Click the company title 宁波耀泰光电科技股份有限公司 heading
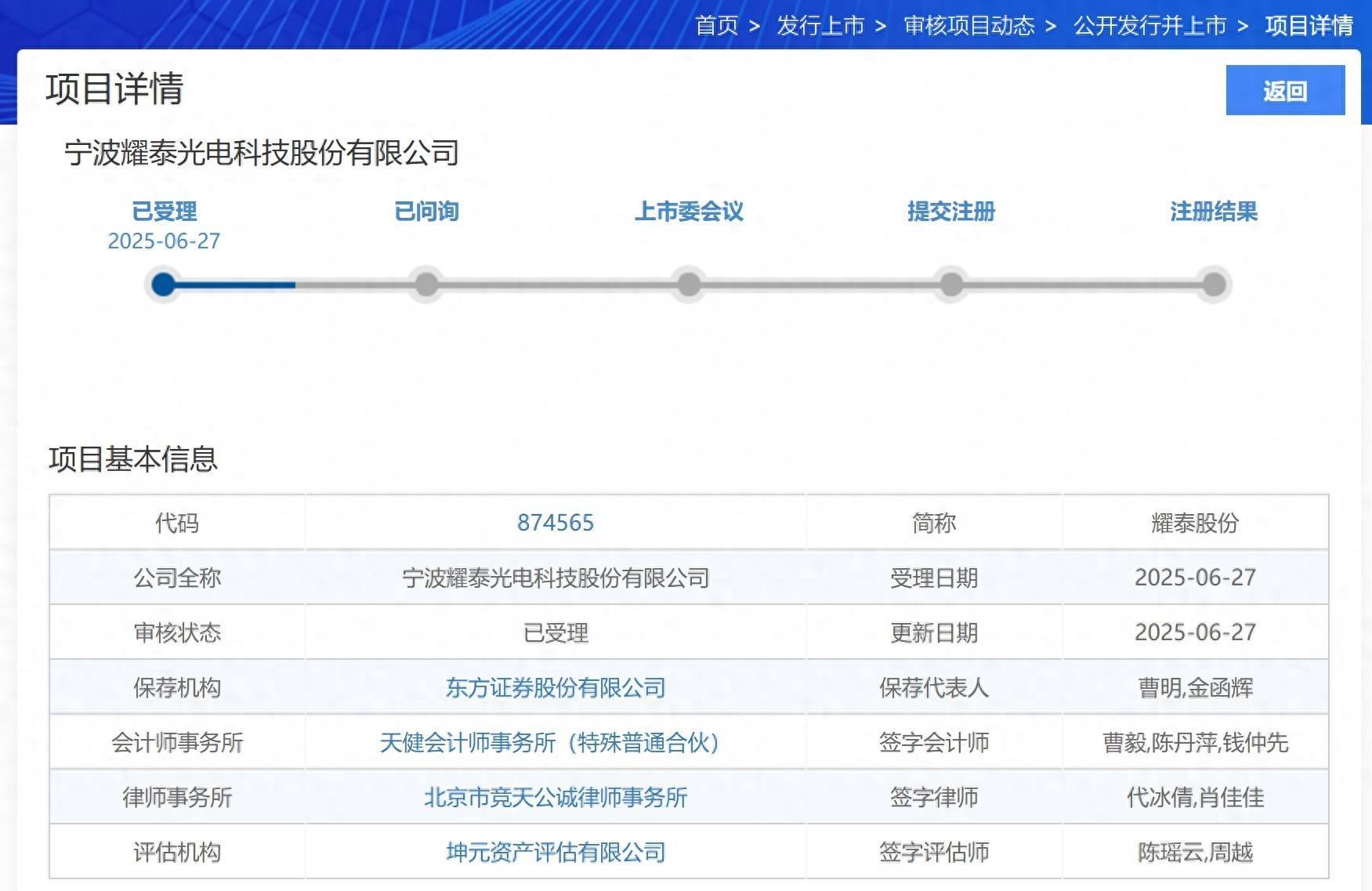Viewport: 1372px width, 891px height. tap(262, 153)
